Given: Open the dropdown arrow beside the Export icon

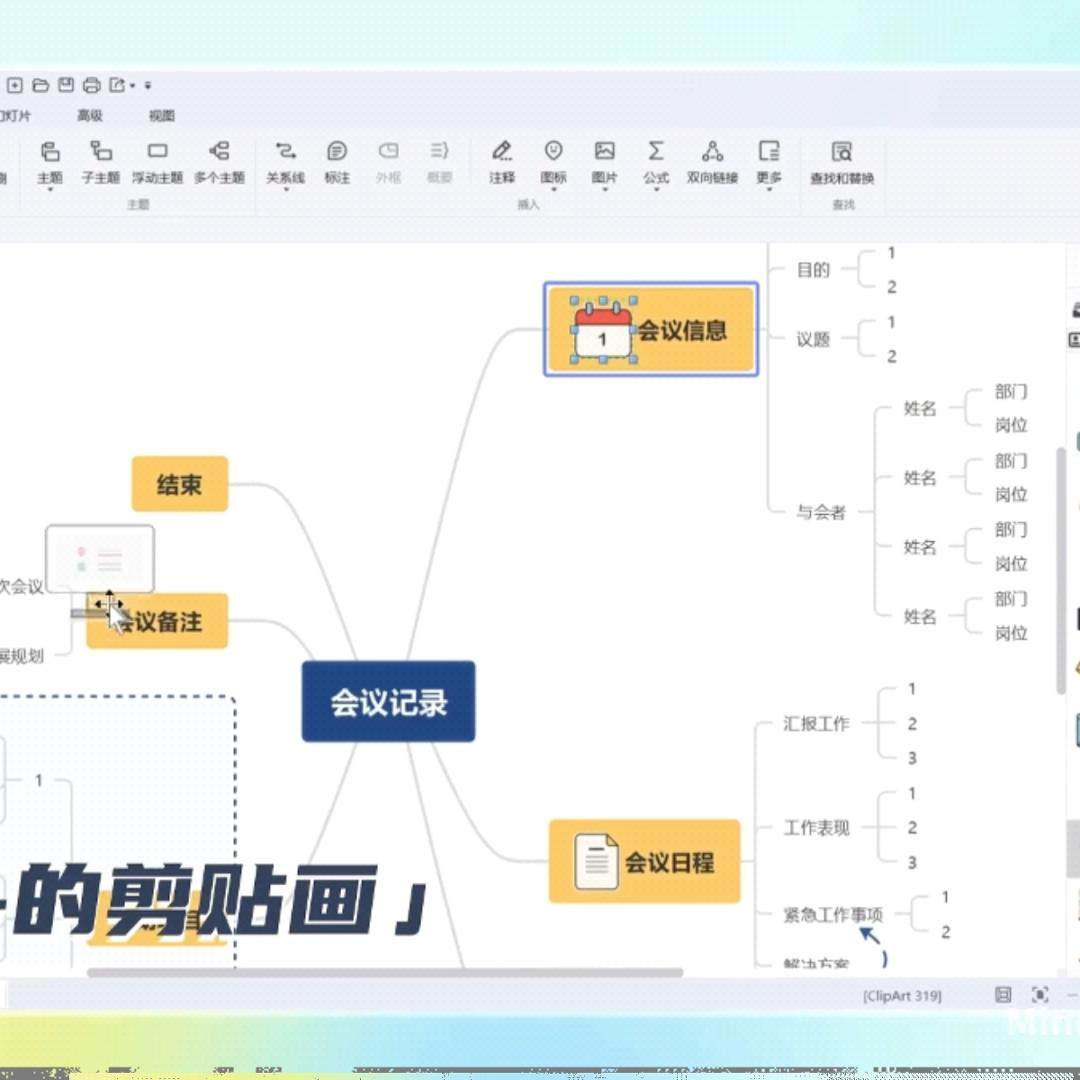Looking at the screenshot, I should click(x=132, y=86).
